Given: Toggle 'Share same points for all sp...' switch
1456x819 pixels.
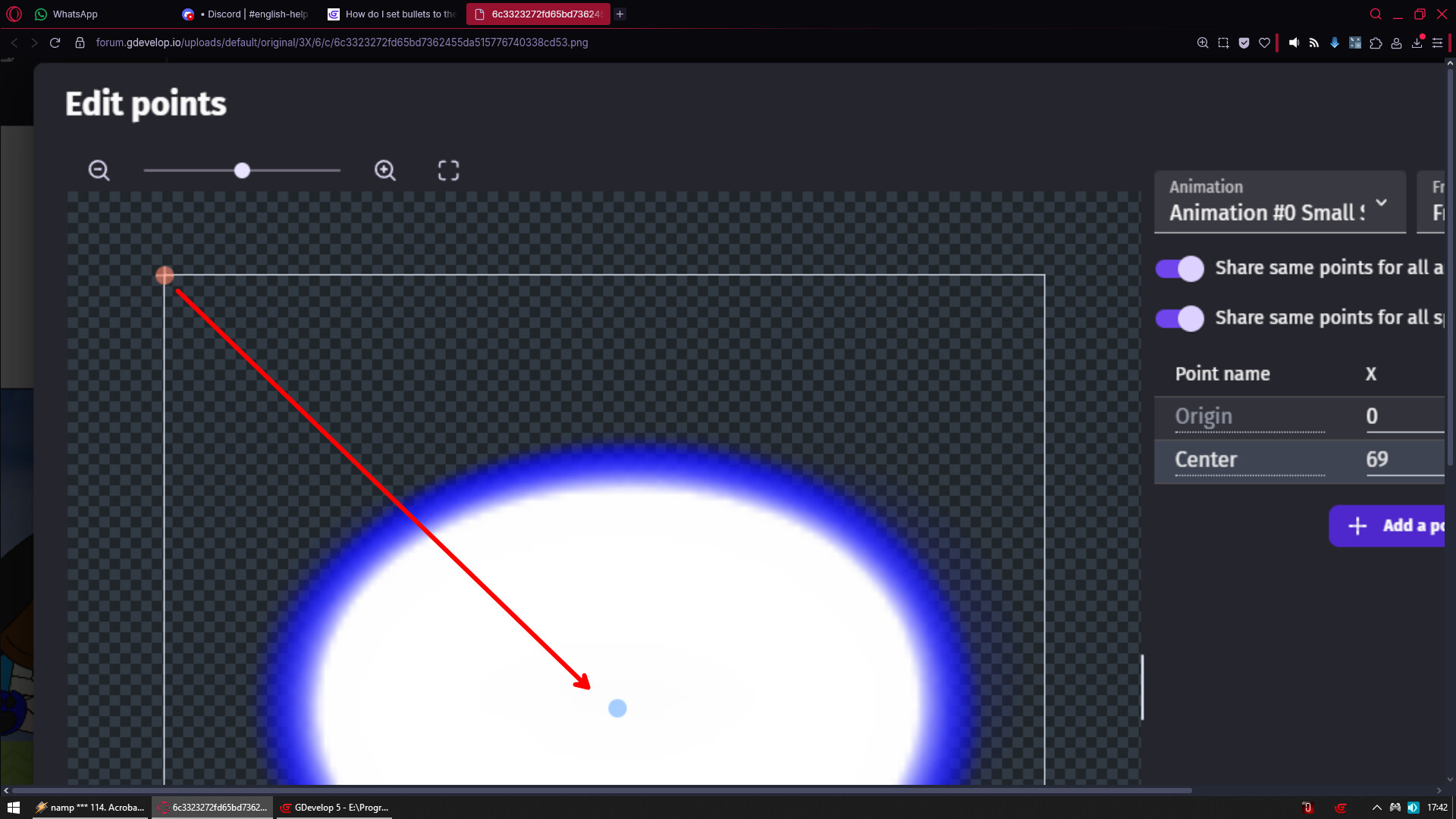Looking at the screenshot, I should [1179, 318].
